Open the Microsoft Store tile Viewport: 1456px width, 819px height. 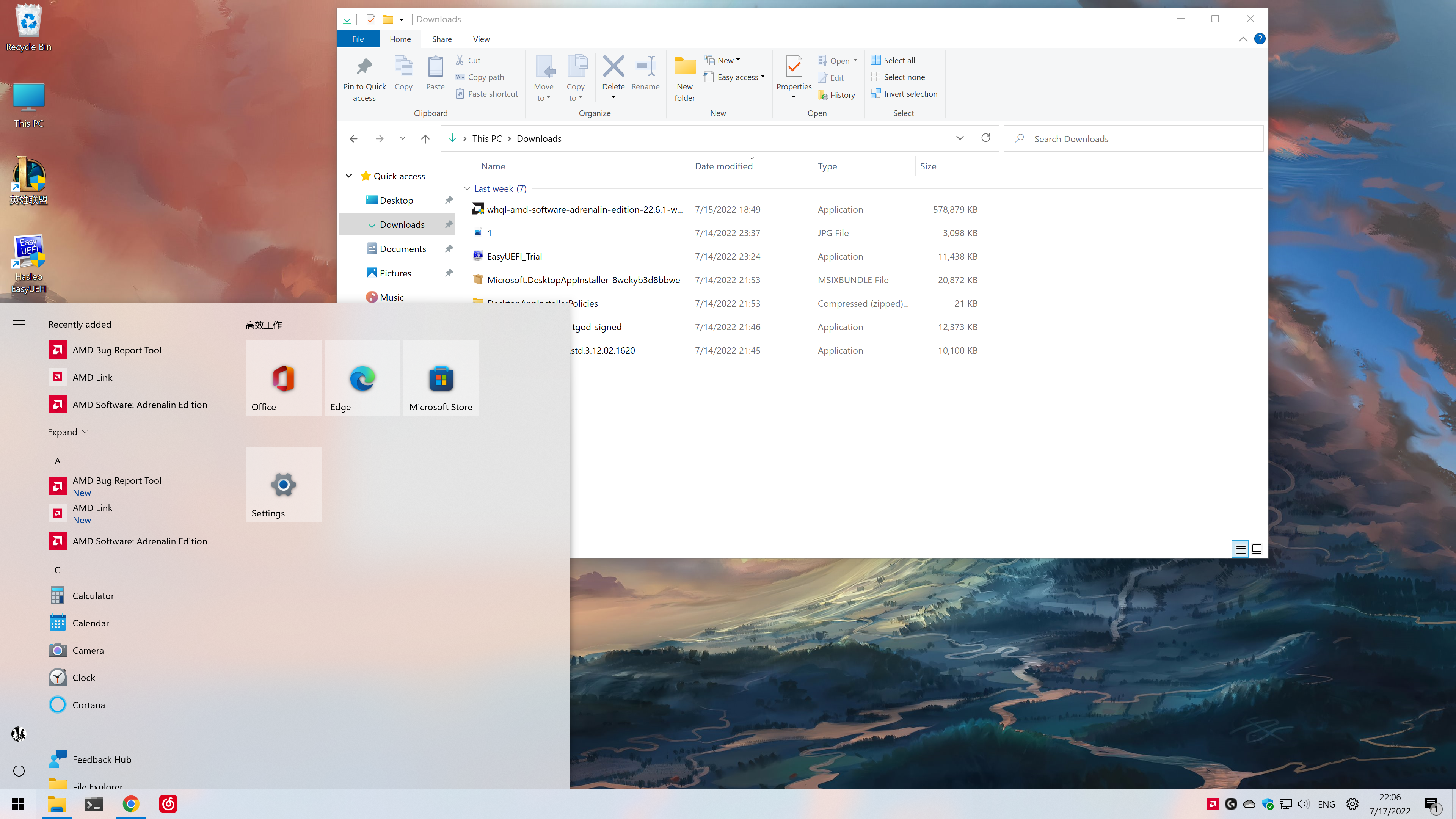pyautogui.click(x=441, y=379)
